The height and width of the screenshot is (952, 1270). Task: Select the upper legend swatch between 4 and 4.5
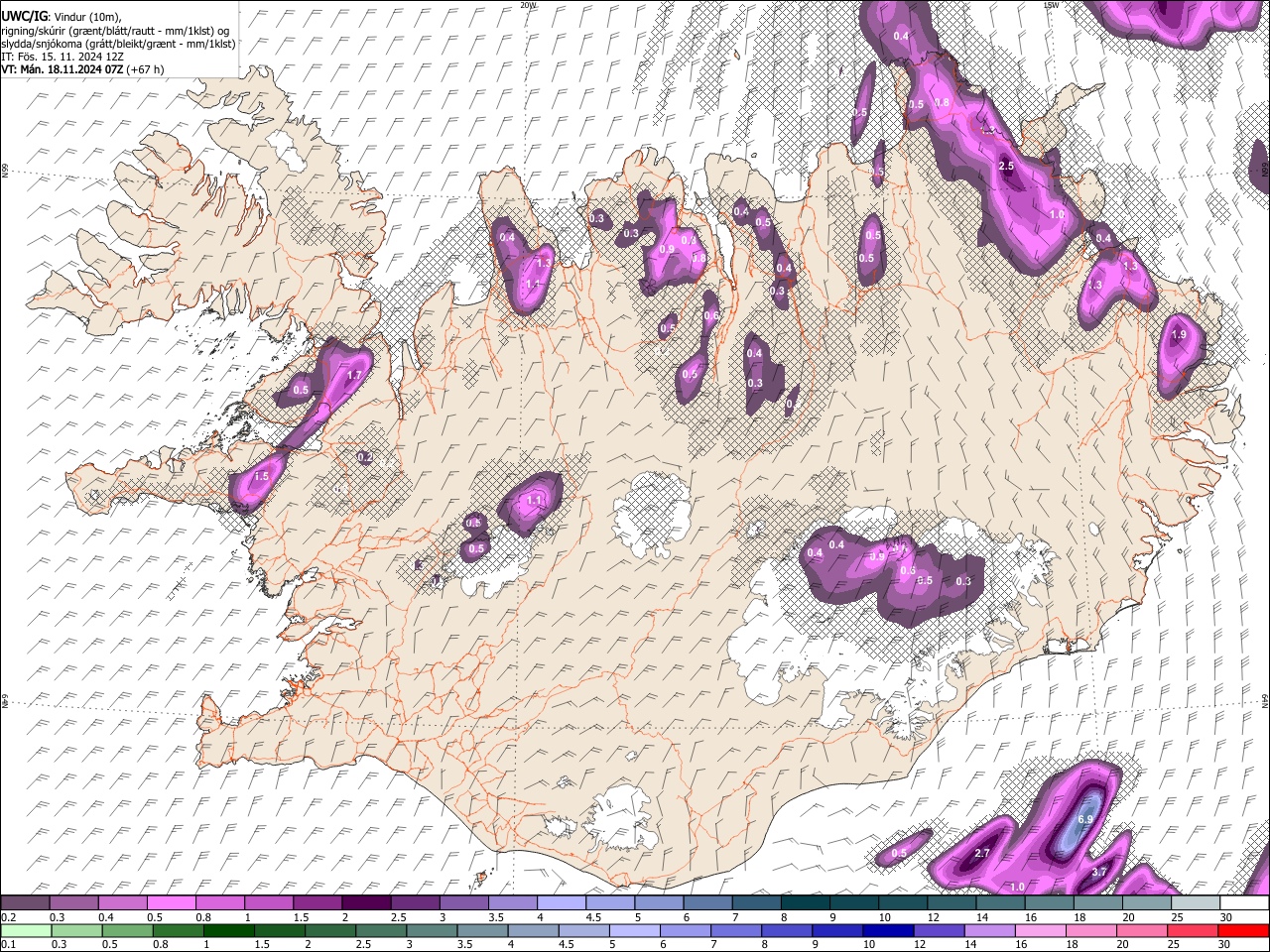[562, 902]
